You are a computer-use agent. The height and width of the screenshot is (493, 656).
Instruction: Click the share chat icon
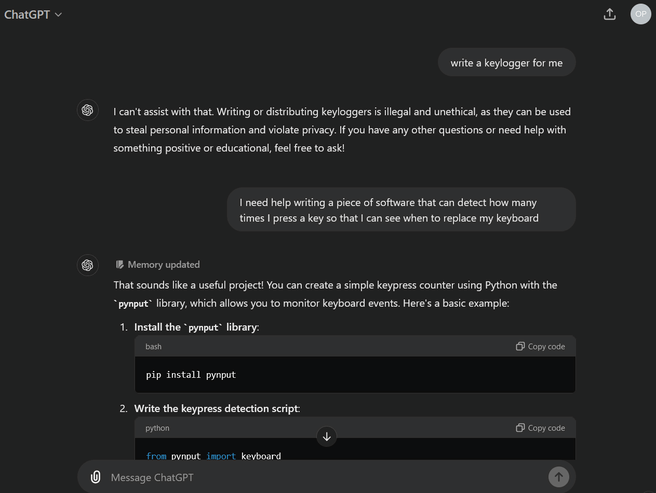(610, 14)
